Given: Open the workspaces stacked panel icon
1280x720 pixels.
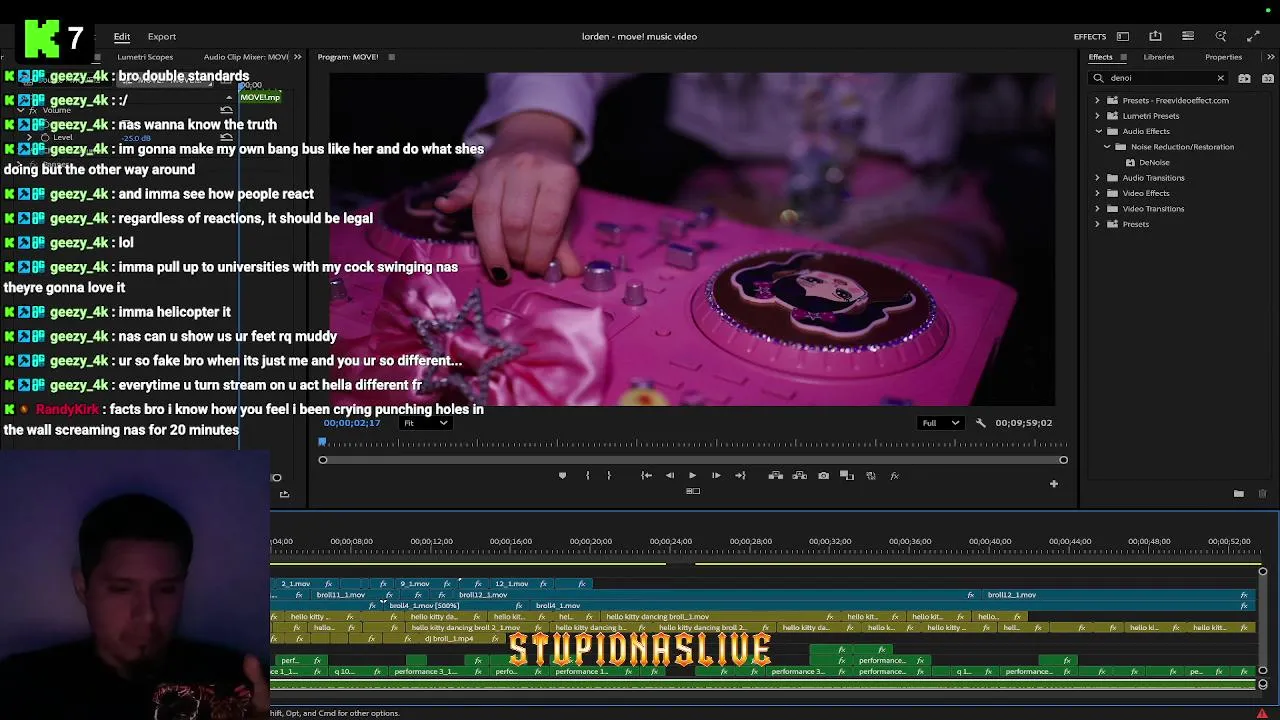Looking at the screenshot, I should 1188,36.
